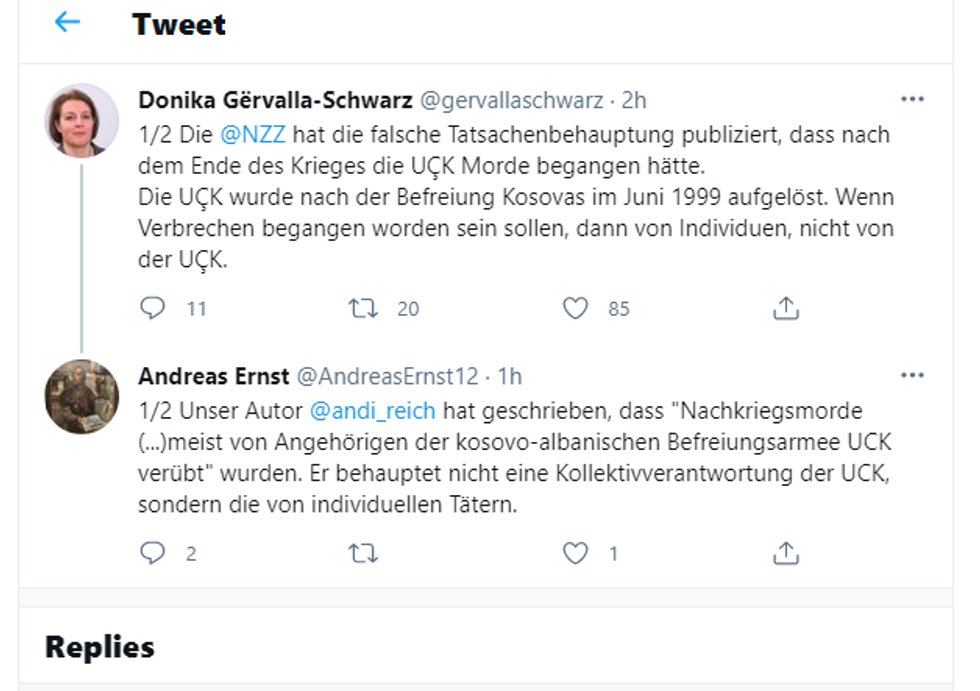The image size is (980, 691).
Task: Click the 2h timestamp on Donika's tweet
Action: [x=634, y=100]
